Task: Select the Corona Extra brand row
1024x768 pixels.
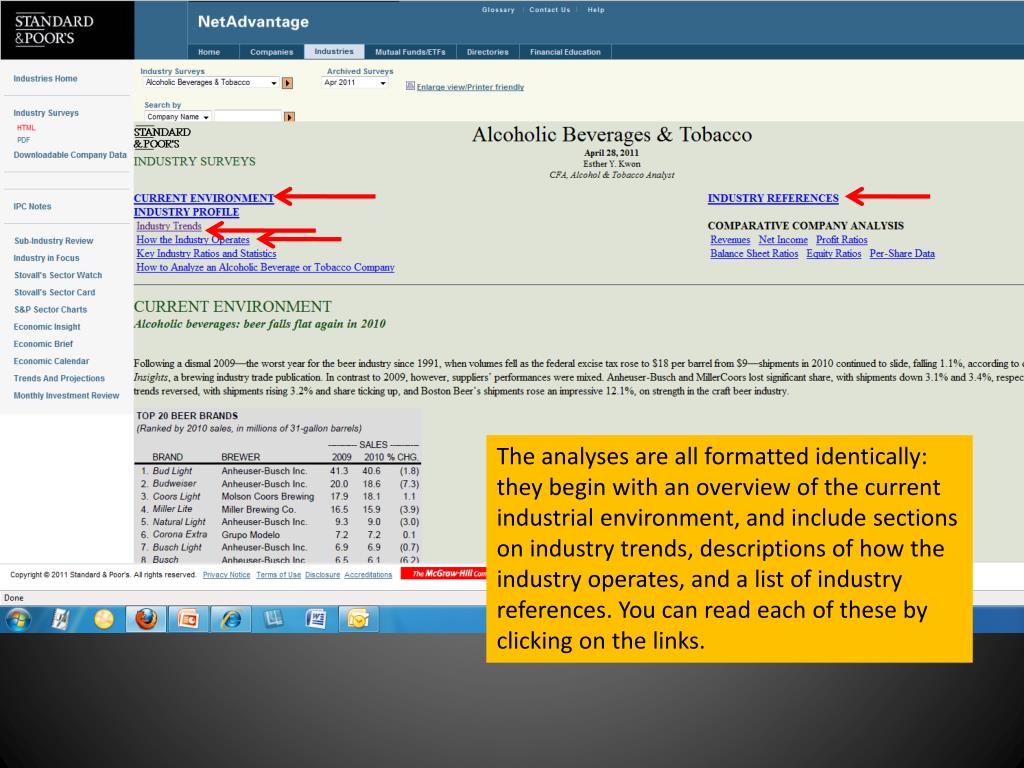Action: click(x=278, y=534)
